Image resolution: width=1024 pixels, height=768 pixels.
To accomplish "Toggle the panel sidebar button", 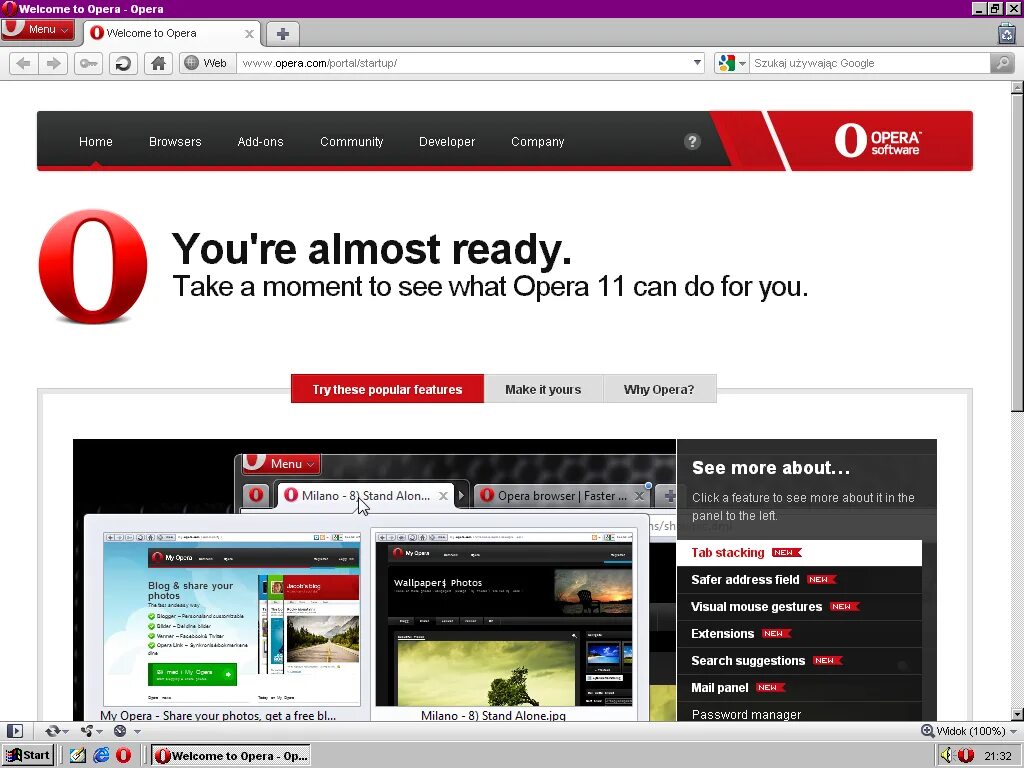I will pos(14,731).
